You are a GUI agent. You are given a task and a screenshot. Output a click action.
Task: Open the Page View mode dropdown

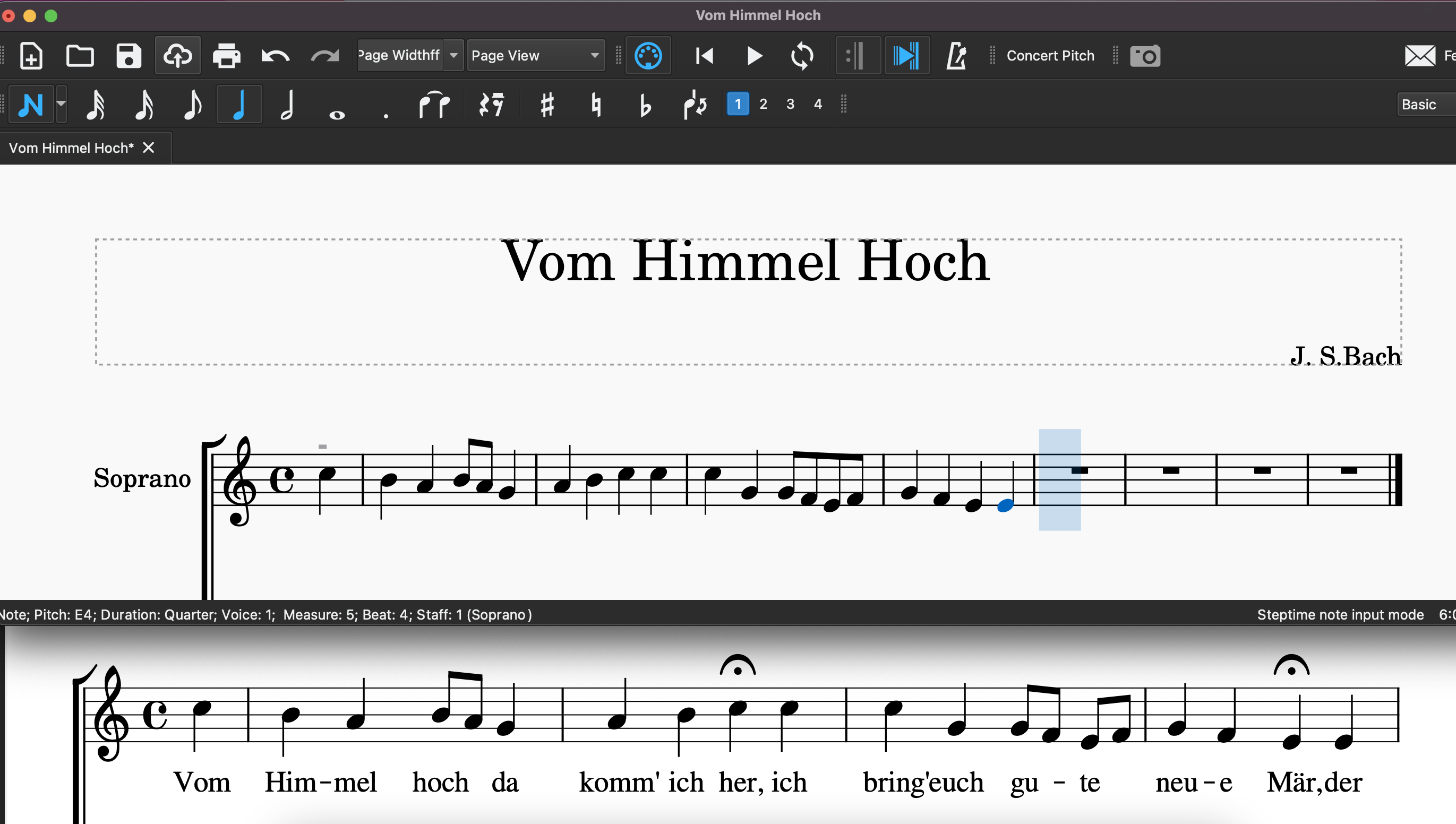(x=535, y=55)
